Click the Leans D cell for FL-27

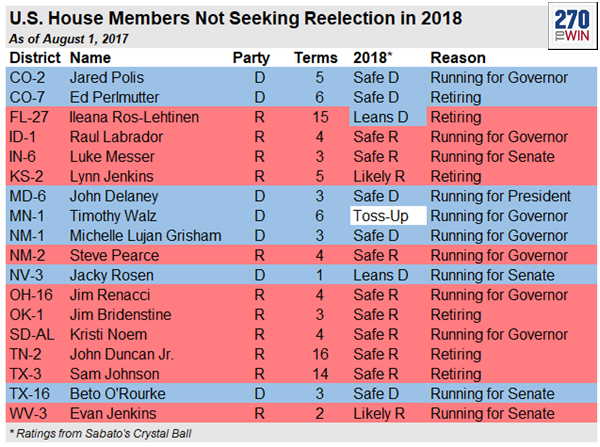(388, 117)
